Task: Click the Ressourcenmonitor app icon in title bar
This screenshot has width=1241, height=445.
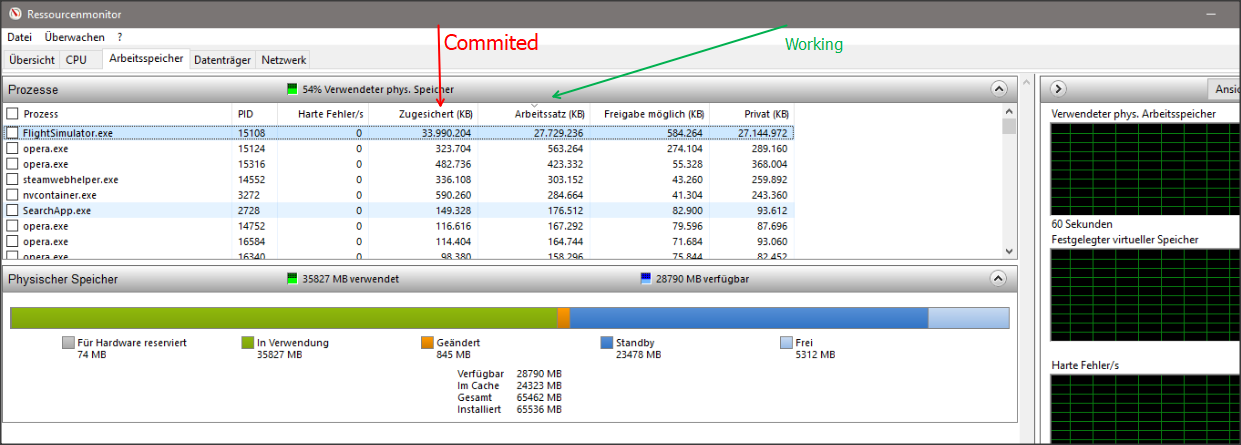Action: 15,15
